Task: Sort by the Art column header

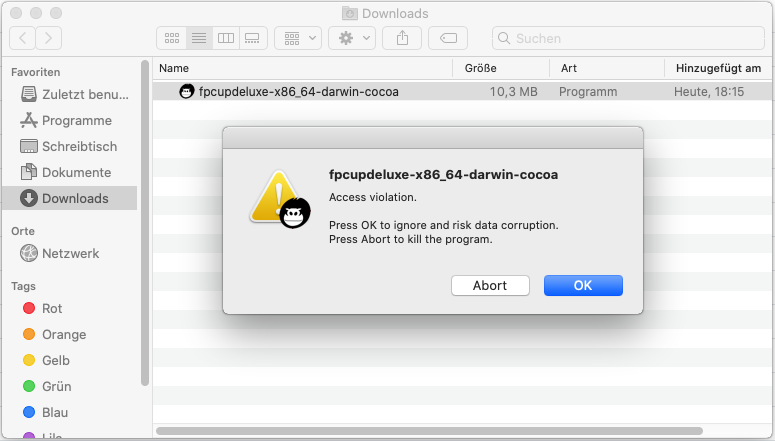Action: (606, 68)
